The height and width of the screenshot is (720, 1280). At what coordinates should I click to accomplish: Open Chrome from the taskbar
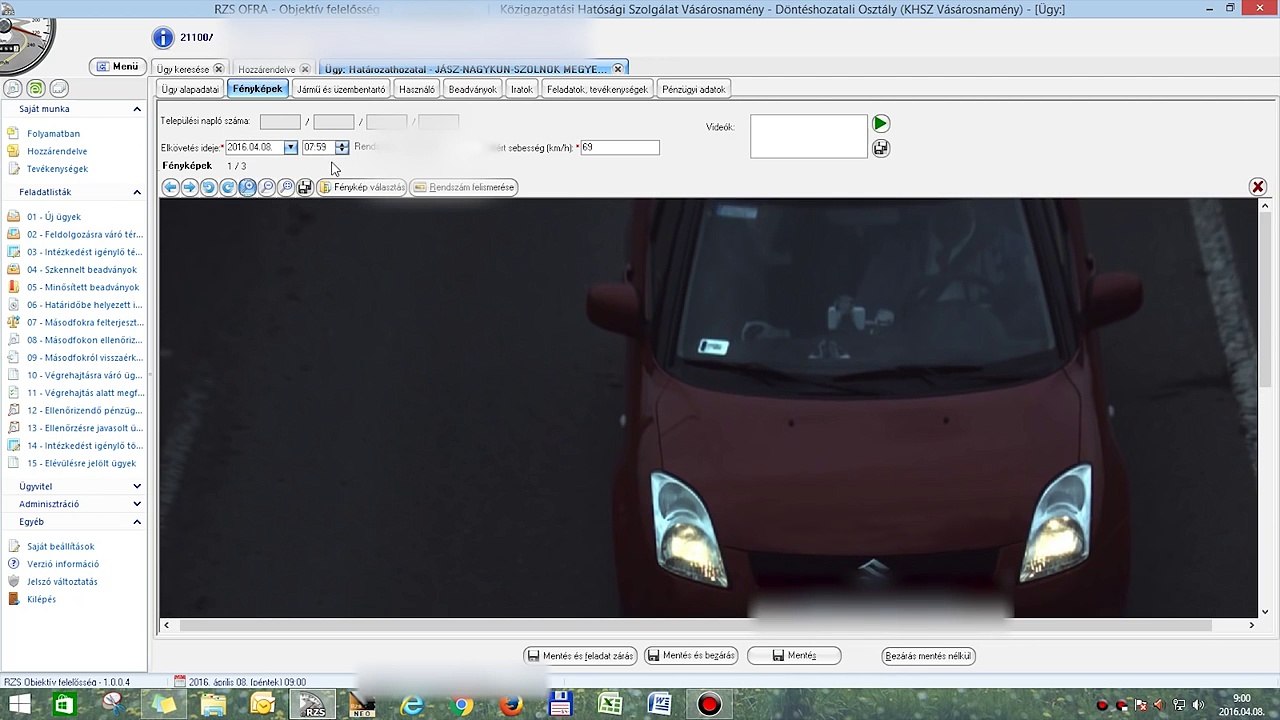click(x=462, y=705)
